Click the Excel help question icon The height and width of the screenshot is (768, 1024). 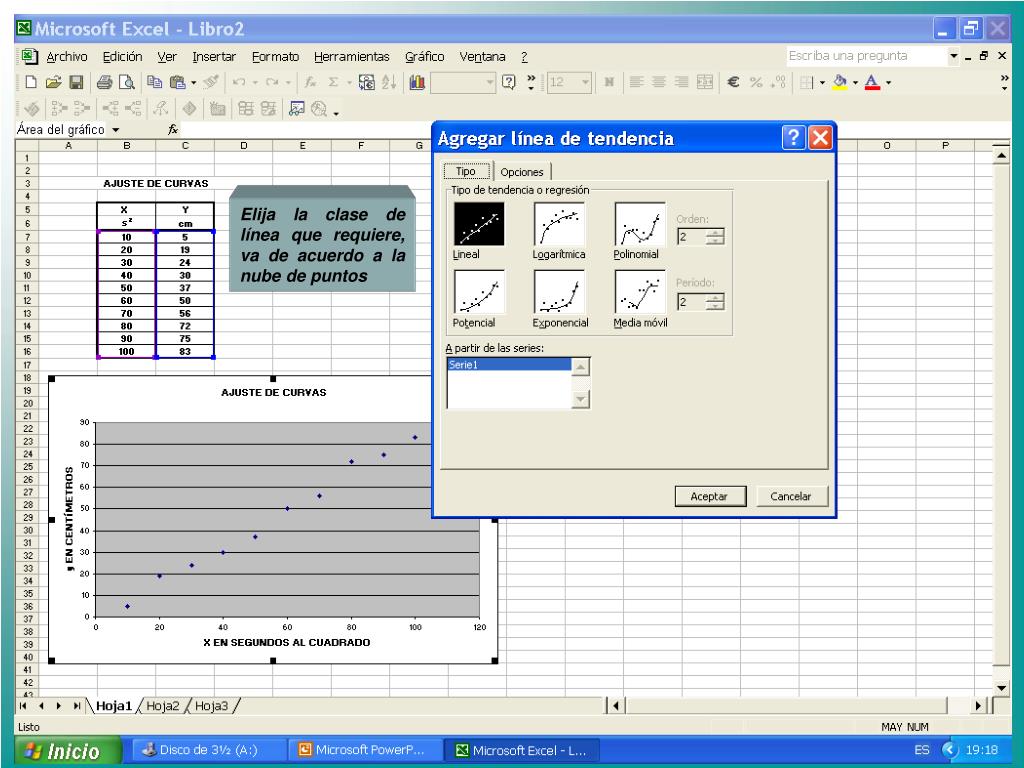(509, 82)
